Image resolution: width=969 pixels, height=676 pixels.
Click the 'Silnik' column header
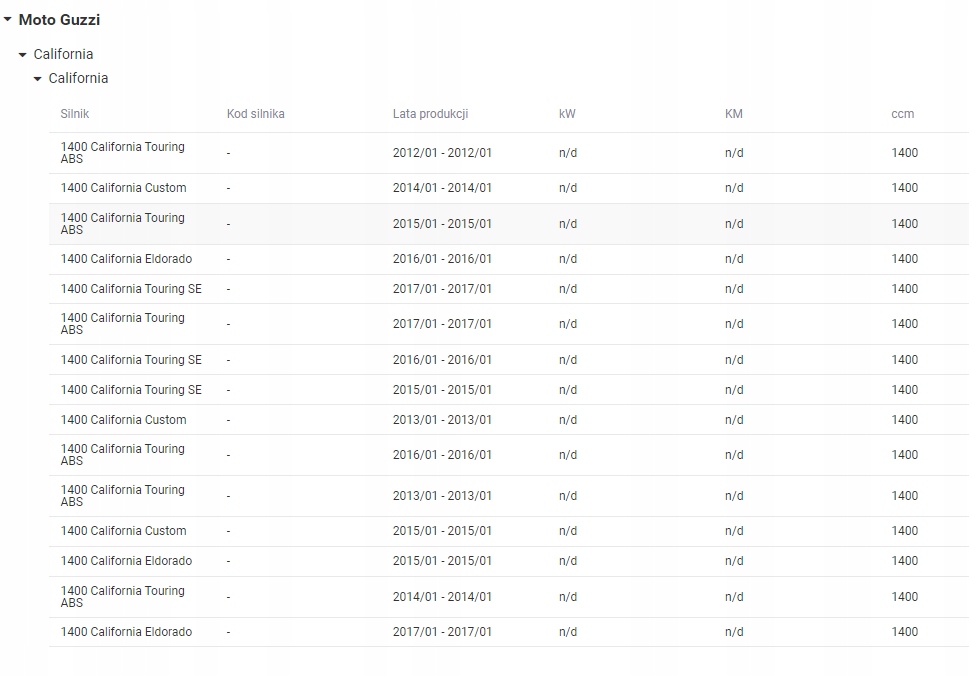pos(75,114)
